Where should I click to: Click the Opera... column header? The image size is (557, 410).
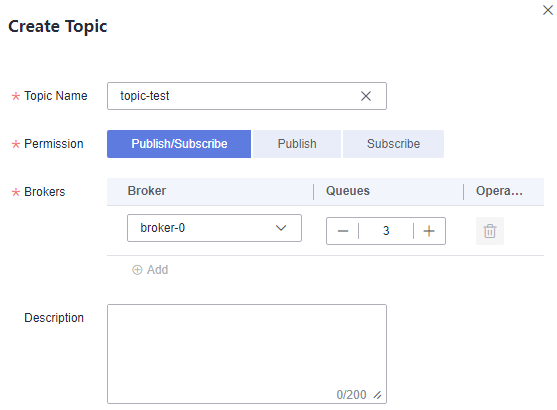point(499,191)
